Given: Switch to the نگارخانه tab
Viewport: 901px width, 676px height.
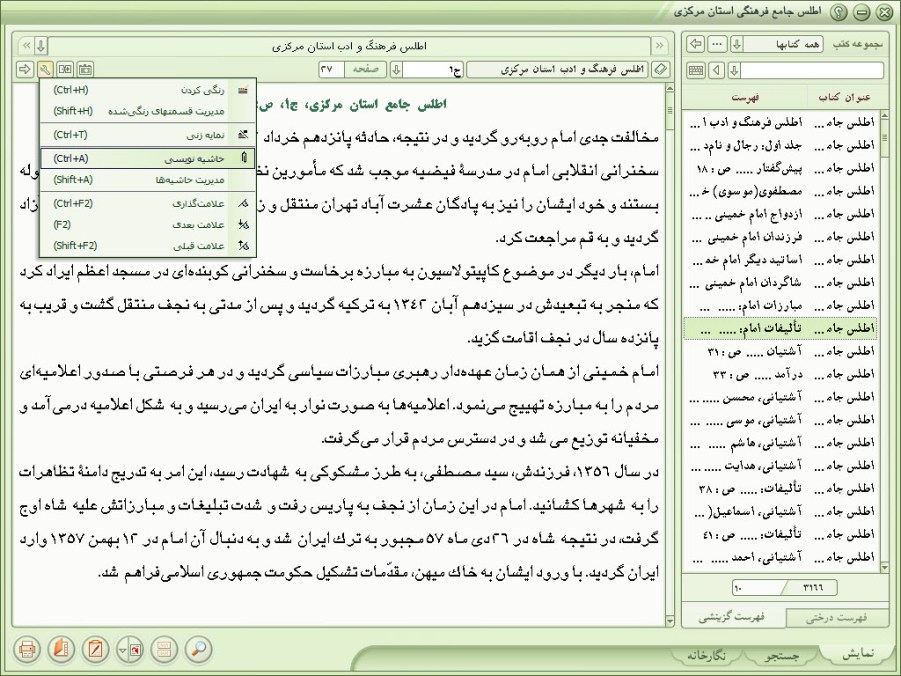Looking at the screenshot, I should coord(706,655).
